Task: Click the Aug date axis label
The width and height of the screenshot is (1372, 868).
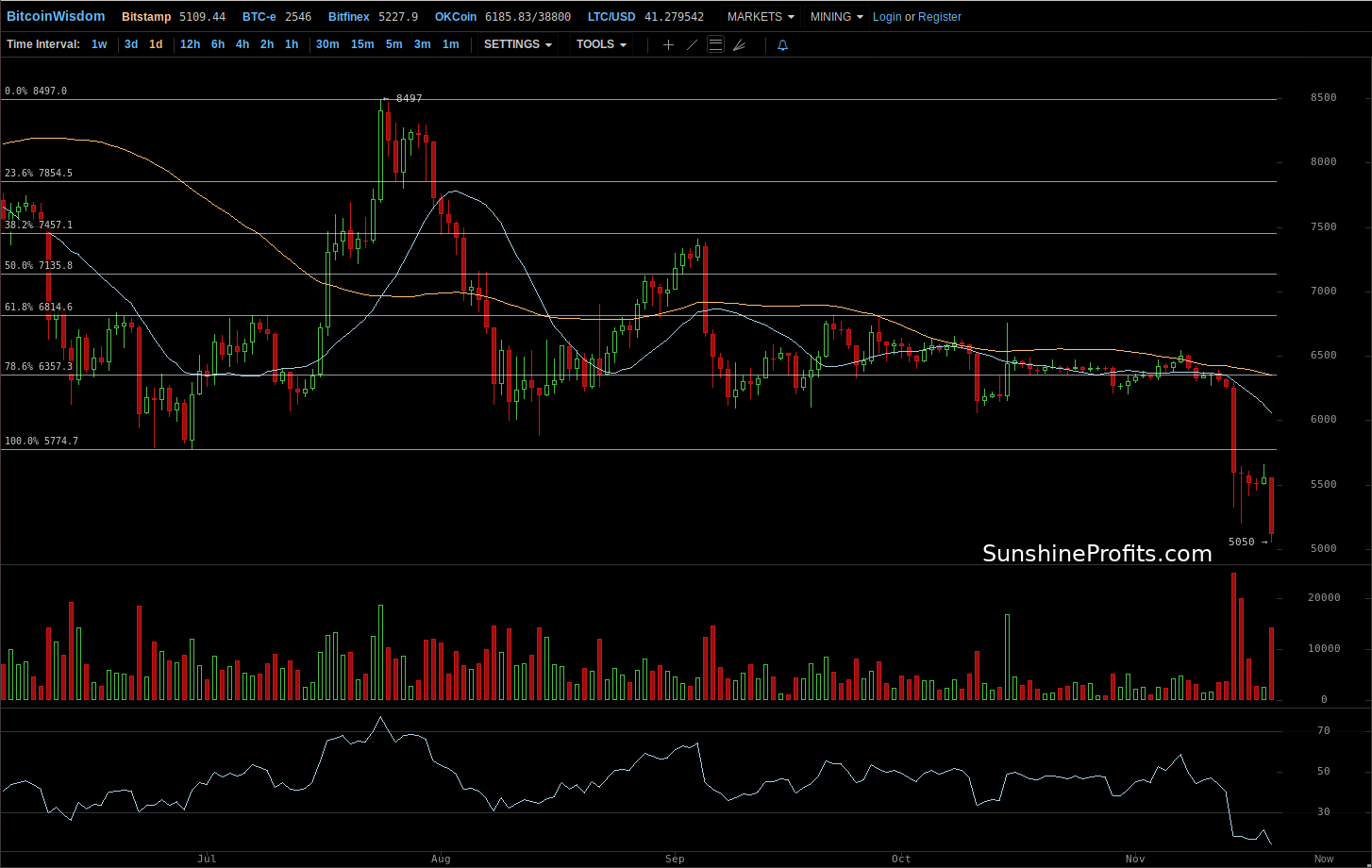Action: pos(441,859)
